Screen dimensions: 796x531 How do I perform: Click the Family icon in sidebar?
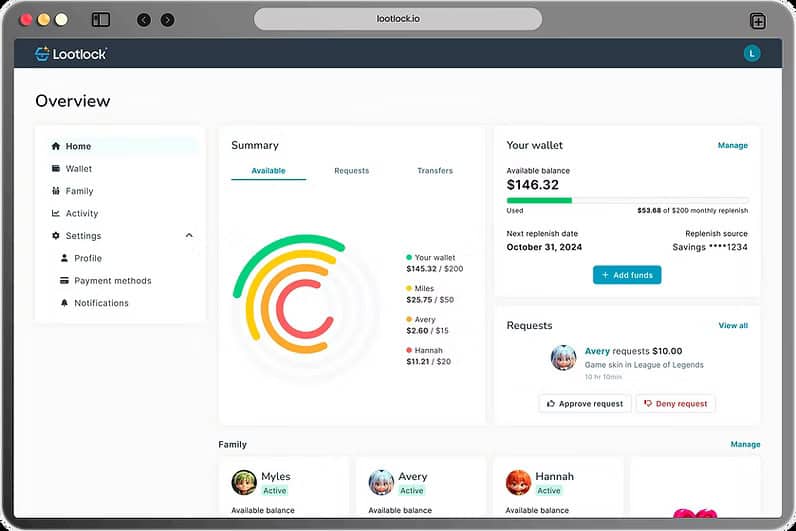[x=56, y=191]
